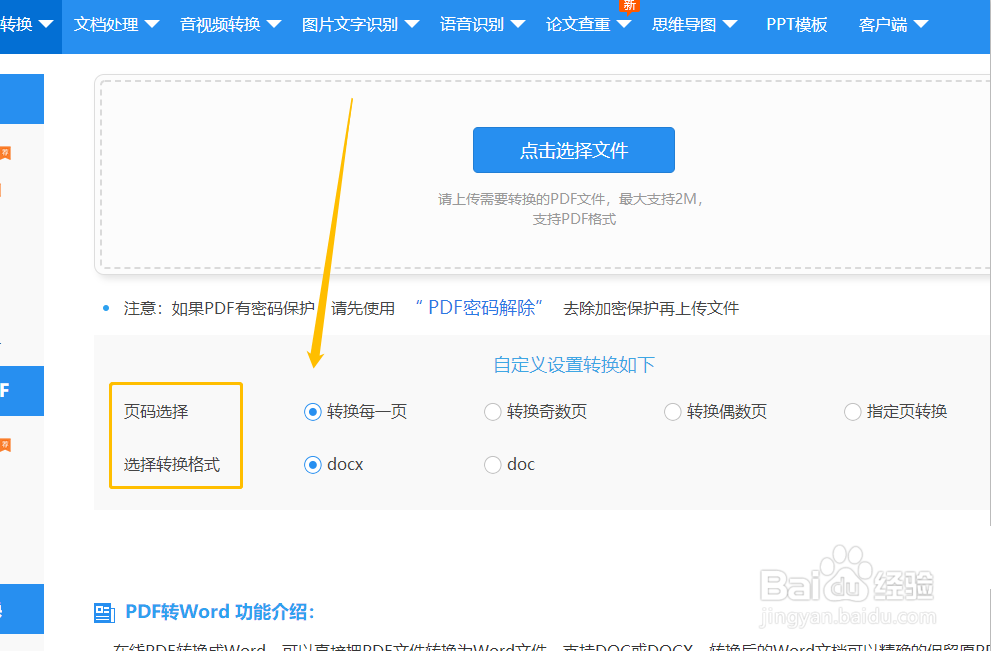Open the PPT模板 menu item

797,24
